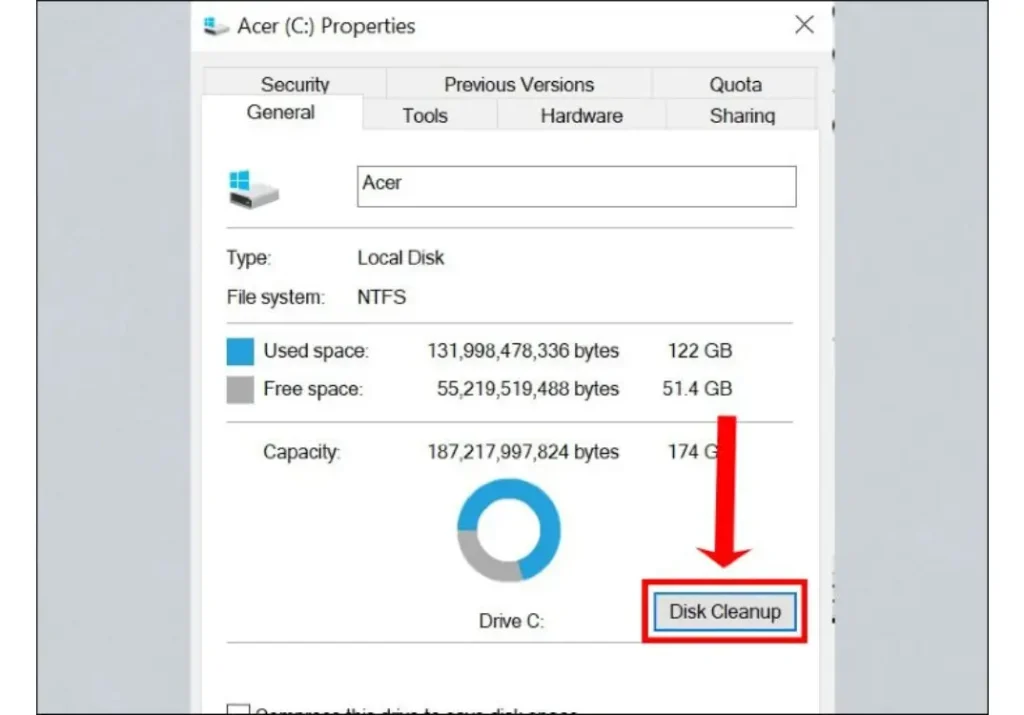Switch to the Sharing tab

pyautogui.click(x=742, y=116)
